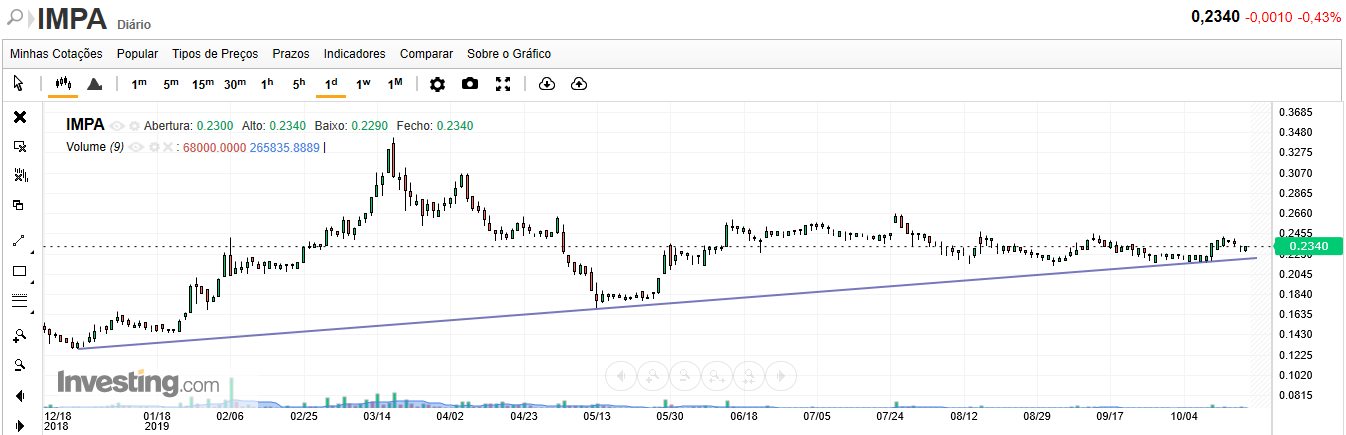Screen dimensions: 1346x435
Task: Open the Indicadores menu
Action: pyautogui.click(x=354, y=54)
